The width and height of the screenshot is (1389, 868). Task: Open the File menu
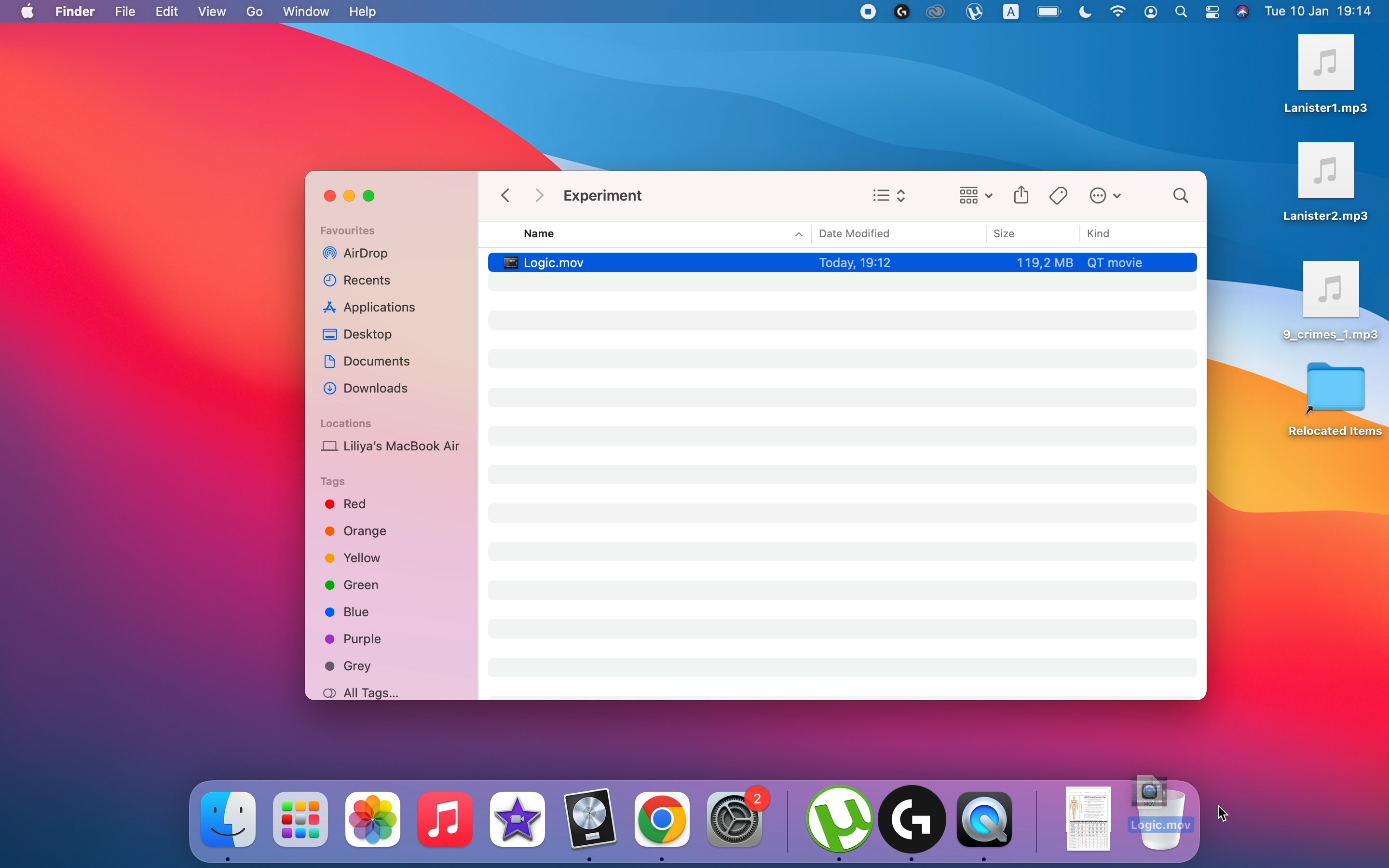pyautogui.click(x=125, y=12)
